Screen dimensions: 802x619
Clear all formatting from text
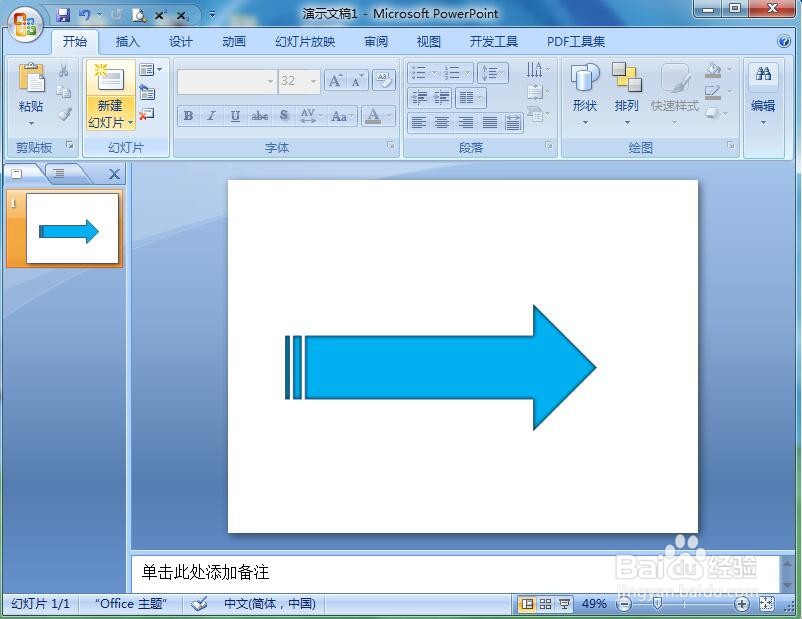pos(384,80)
